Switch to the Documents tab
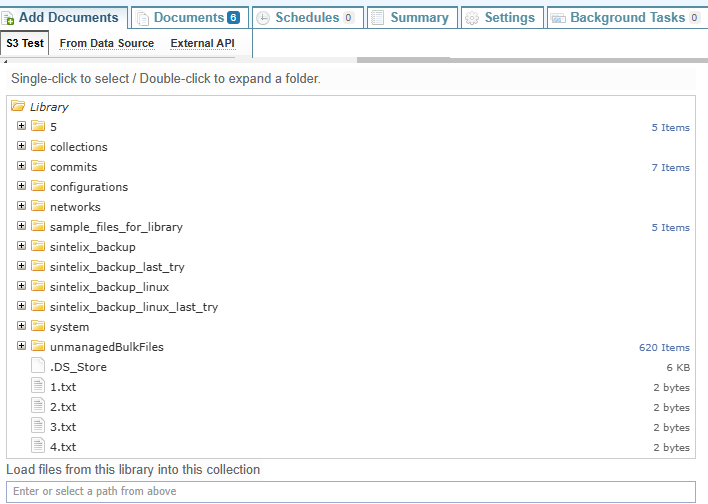Screen dimensions: 708x504 point(188,17)
